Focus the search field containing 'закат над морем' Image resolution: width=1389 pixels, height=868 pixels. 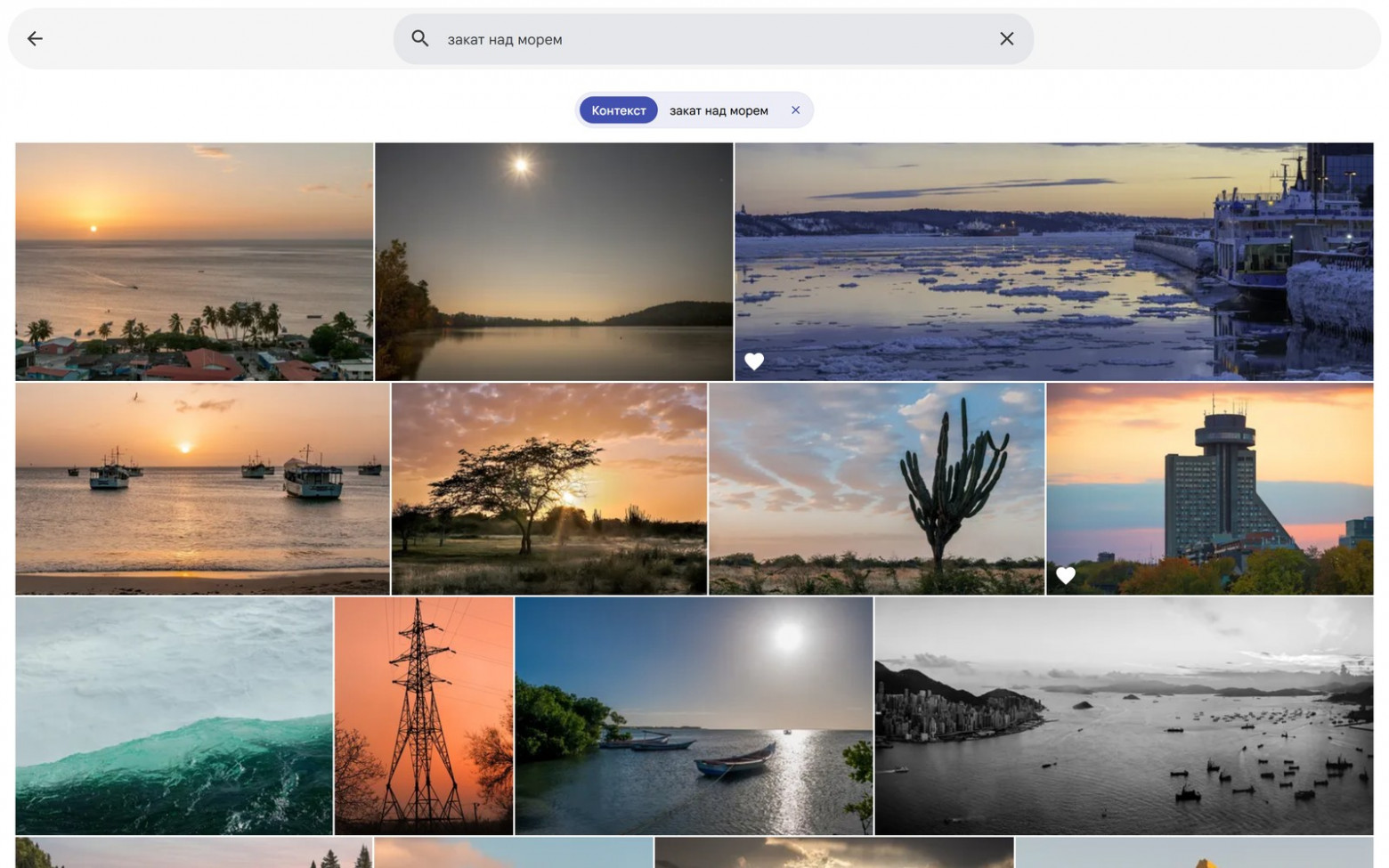(x=712, y=38)
